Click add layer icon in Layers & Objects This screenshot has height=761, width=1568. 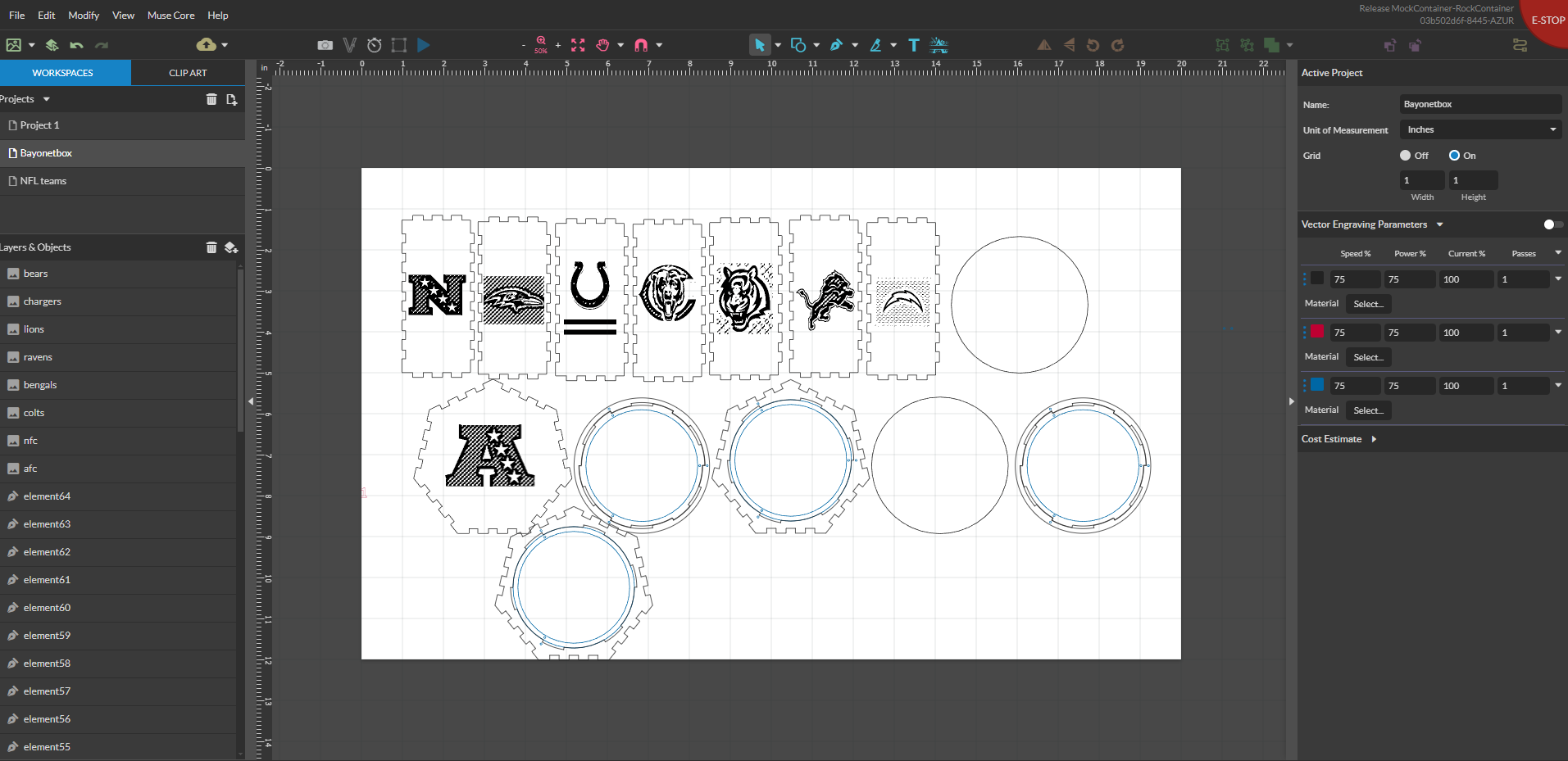coord(231,247)
